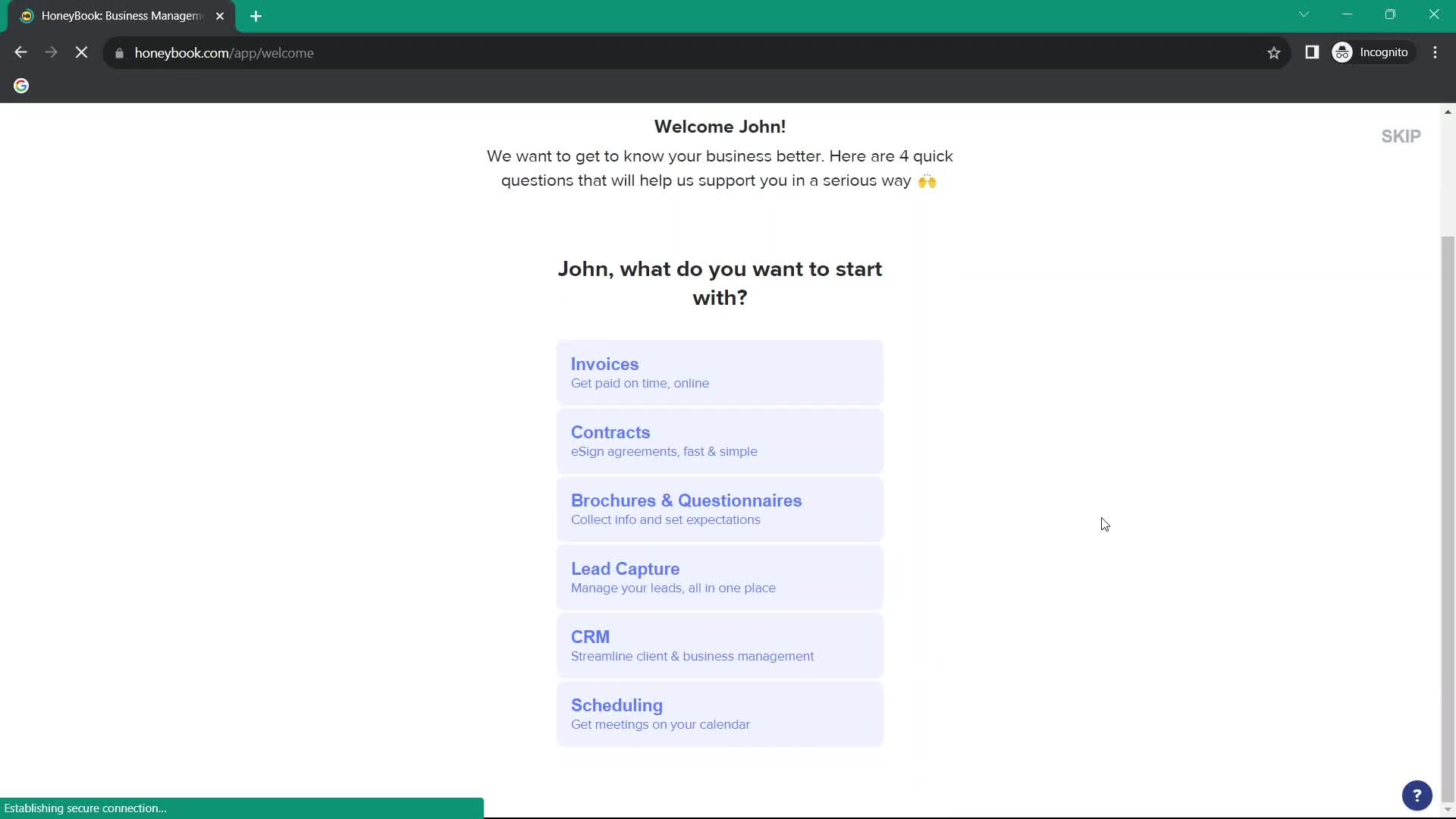This screenshot has width=1456, height=819.
Task: Click the scrollbar up arrow
Action: [x=1448, y=111]
